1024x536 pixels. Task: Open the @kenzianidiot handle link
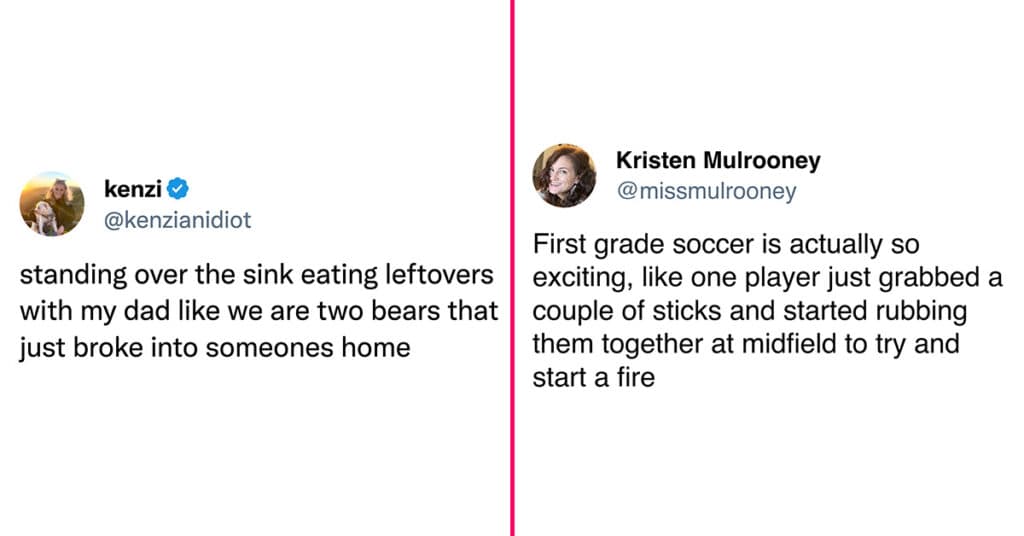pyautogui.click(x=177, y=220)
